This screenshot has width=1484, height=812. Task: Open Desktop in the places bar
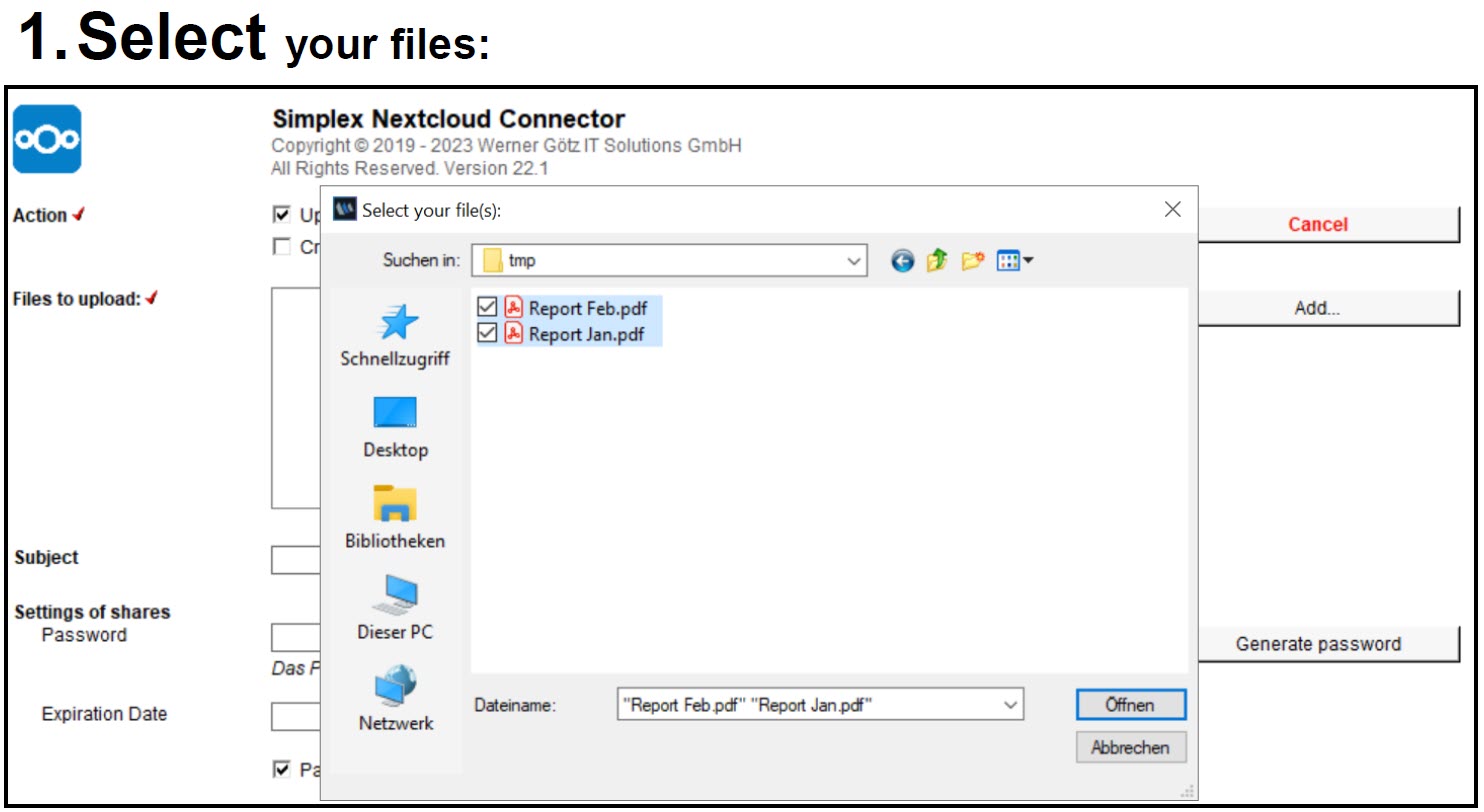tap(395, 427)
